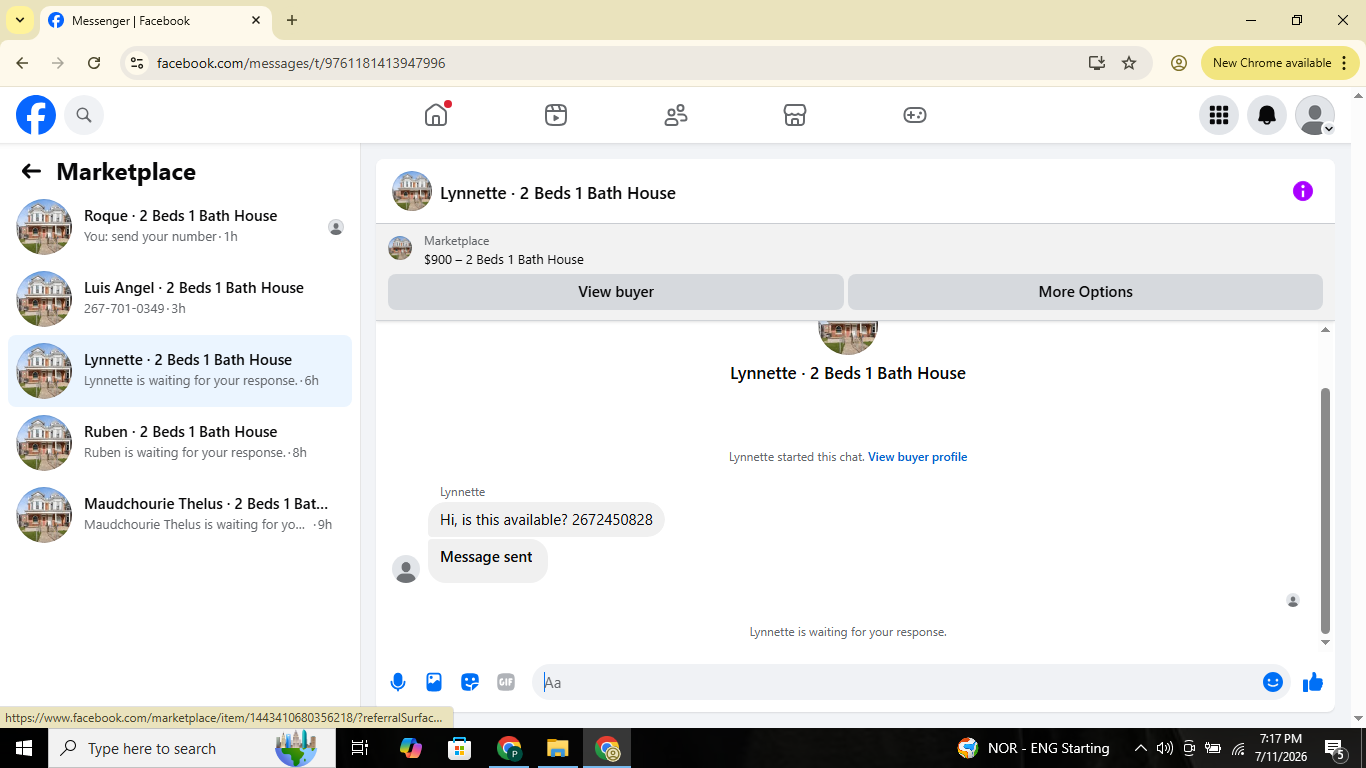
Task: Pick a GIF with the GIF icon
Action: pyautogui.click(x=506, y=682)
